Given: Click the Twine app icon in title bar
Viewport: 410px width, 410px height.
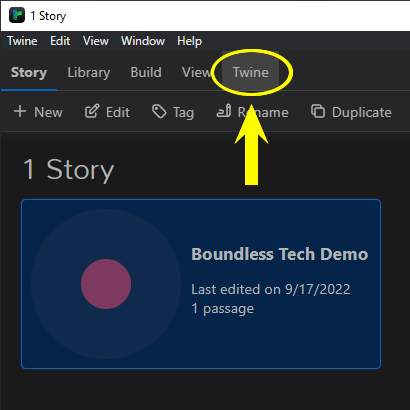Looking at the screenshot, I should tap(17, 15).
